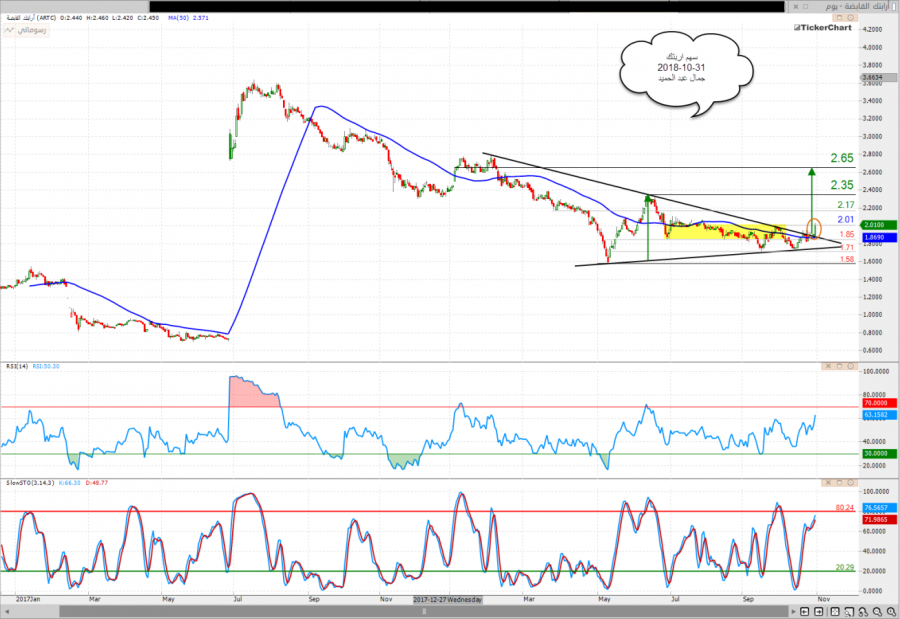The width and height of the screenshot is (900, 619).
Task: Click the green 2.0100 current price tag
Action: pyautogui.click(x=874, y=226)
